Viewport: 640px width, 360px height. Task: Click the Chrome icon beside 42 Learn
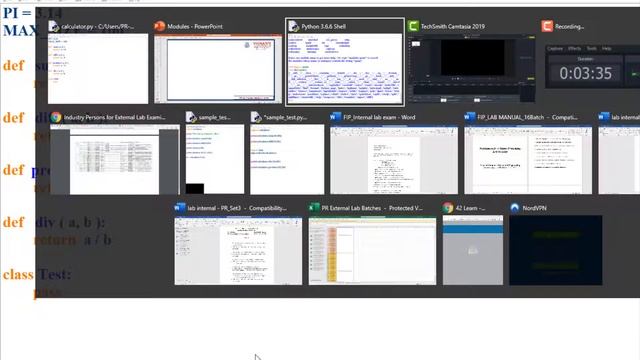coord(448,208)
